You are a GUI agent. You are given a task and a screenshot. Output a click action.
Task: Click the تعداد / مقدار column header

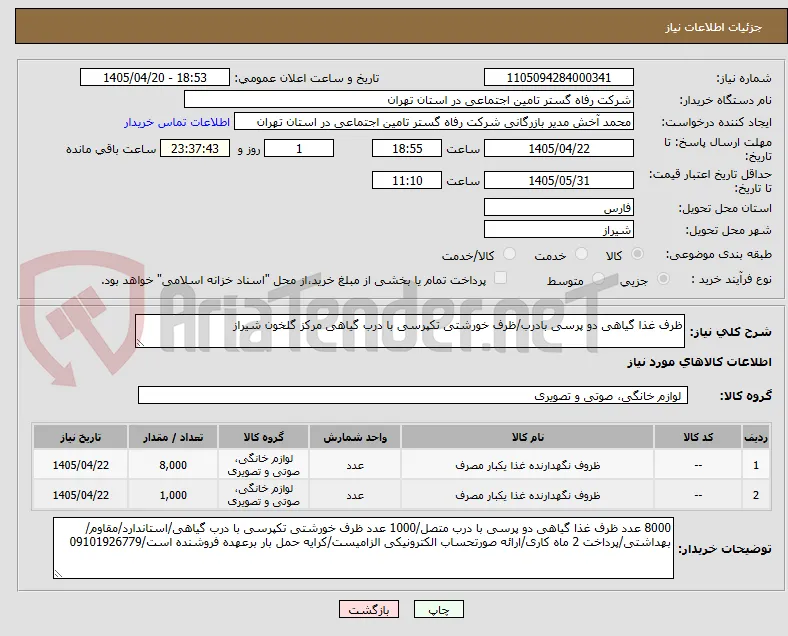coord(173,437)
